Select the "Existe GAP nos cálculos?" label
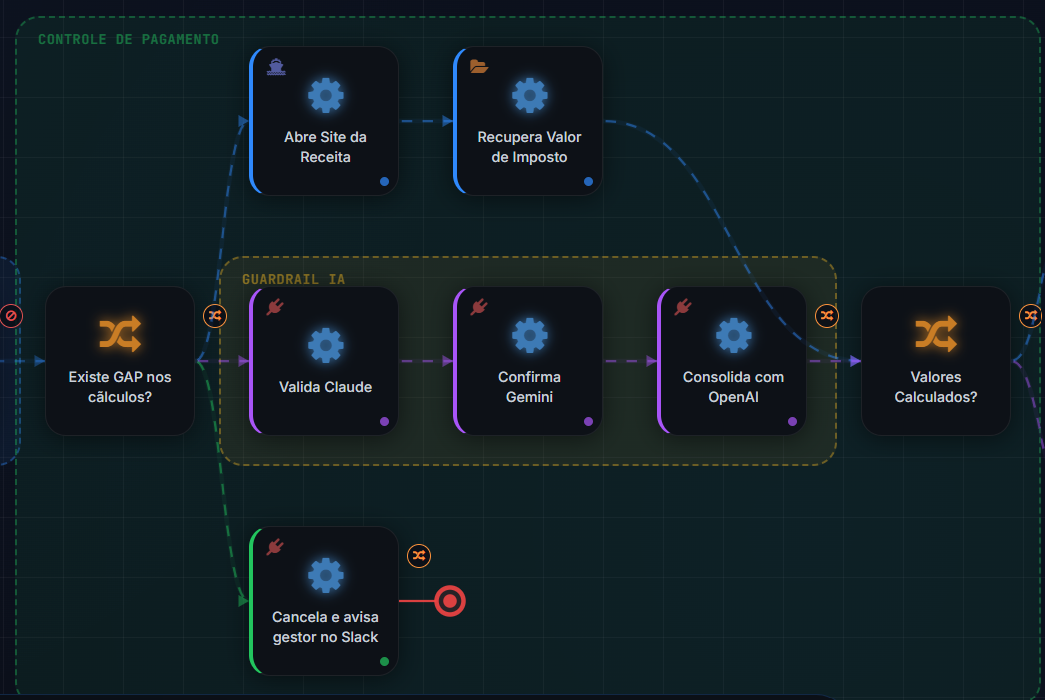The image size is (1045, 700). 120,387
